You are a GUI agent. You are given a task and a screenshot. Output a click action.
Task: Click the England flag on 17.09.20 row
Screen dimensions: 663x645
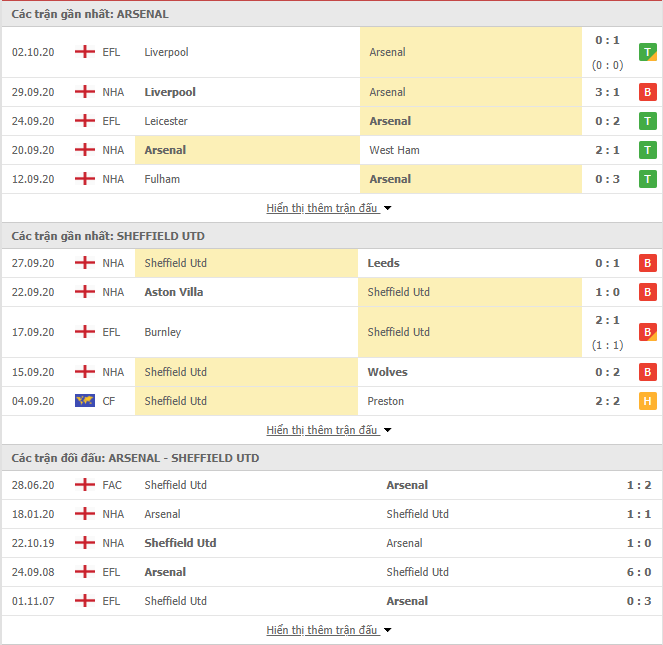[85, 332]
